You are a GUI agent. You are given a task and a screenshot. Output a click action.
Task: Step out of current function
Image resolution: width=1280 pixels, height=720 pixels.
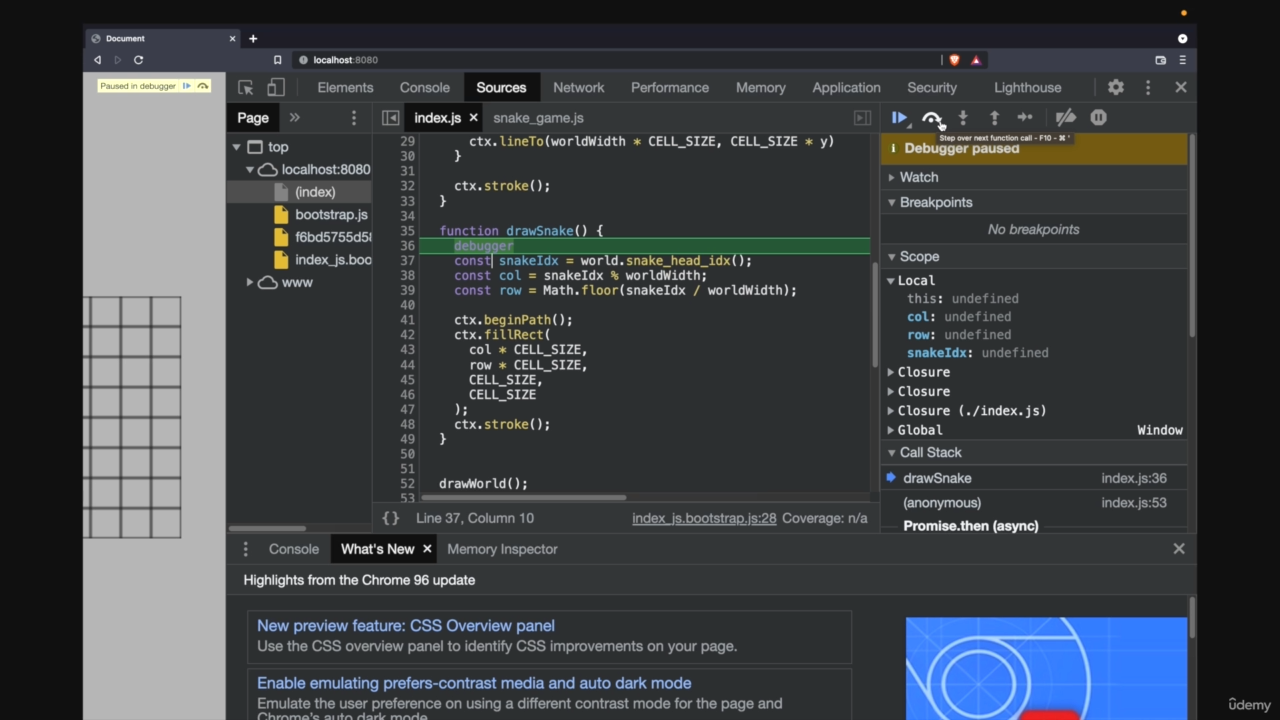coord(994,118)
